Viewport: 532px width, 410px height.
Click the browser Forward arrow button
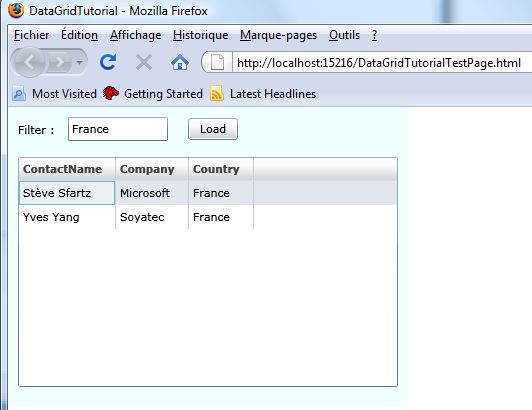pyautogui.click(x=60, y=62)
